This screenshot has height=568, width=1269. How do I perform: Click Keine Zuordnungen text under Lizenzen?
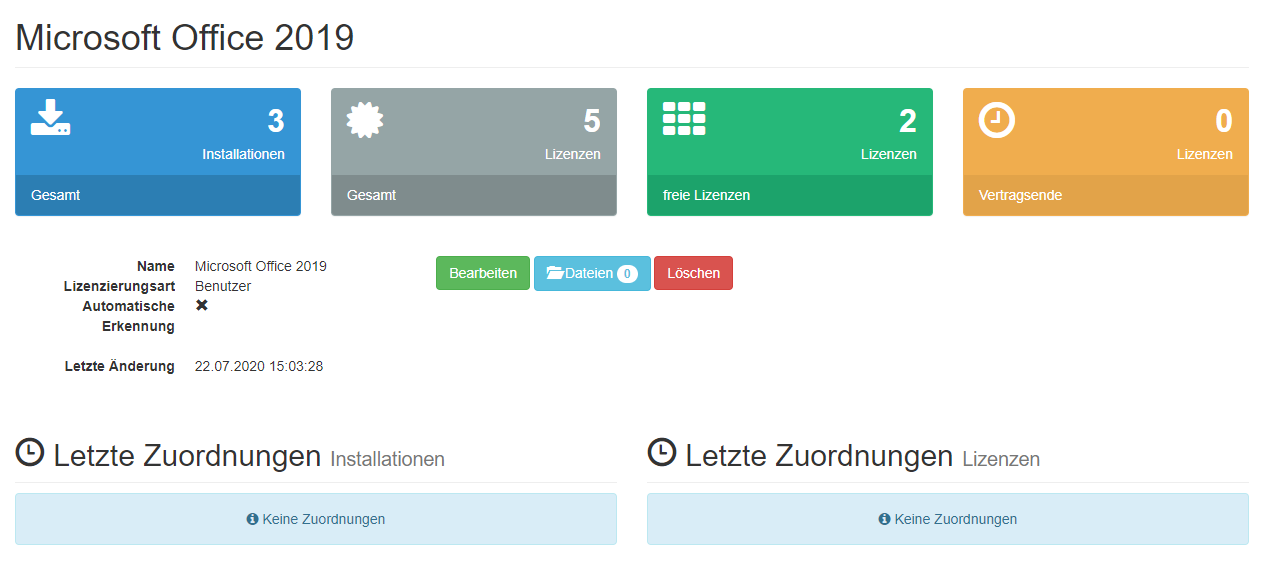coord(955,519)
